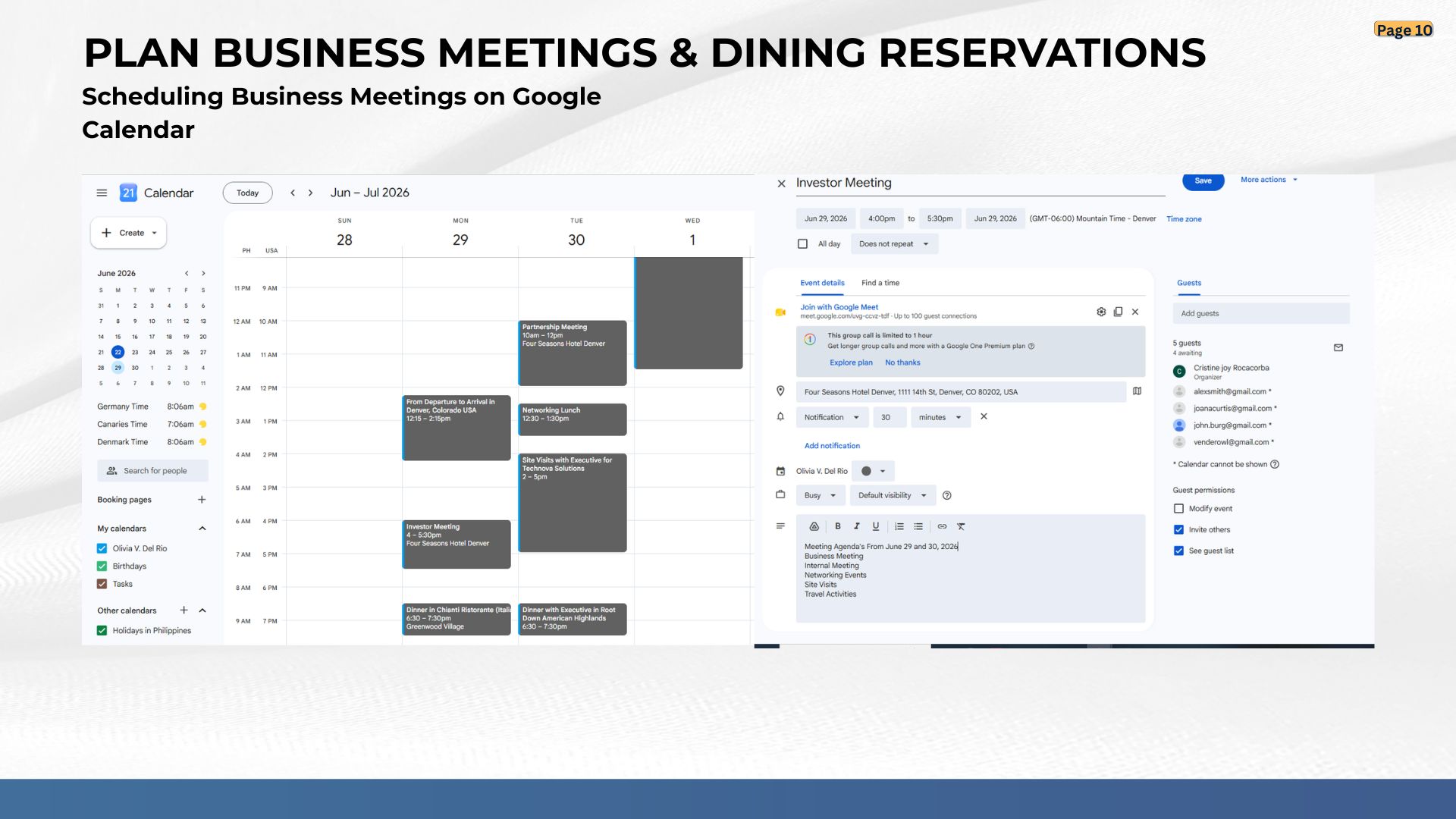
Task: Click the Add notification link
Action: (x=832, y=446)
